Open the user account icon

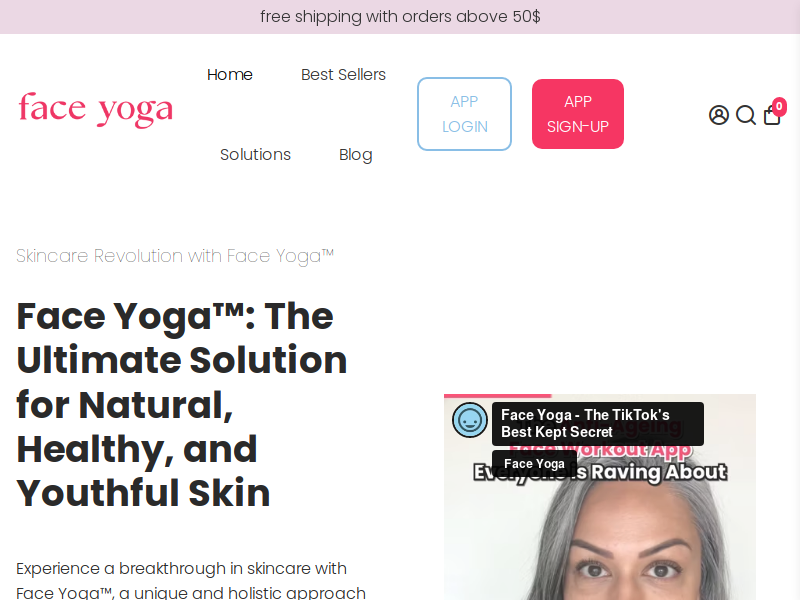pyautogui.click(x=718, y=115)
